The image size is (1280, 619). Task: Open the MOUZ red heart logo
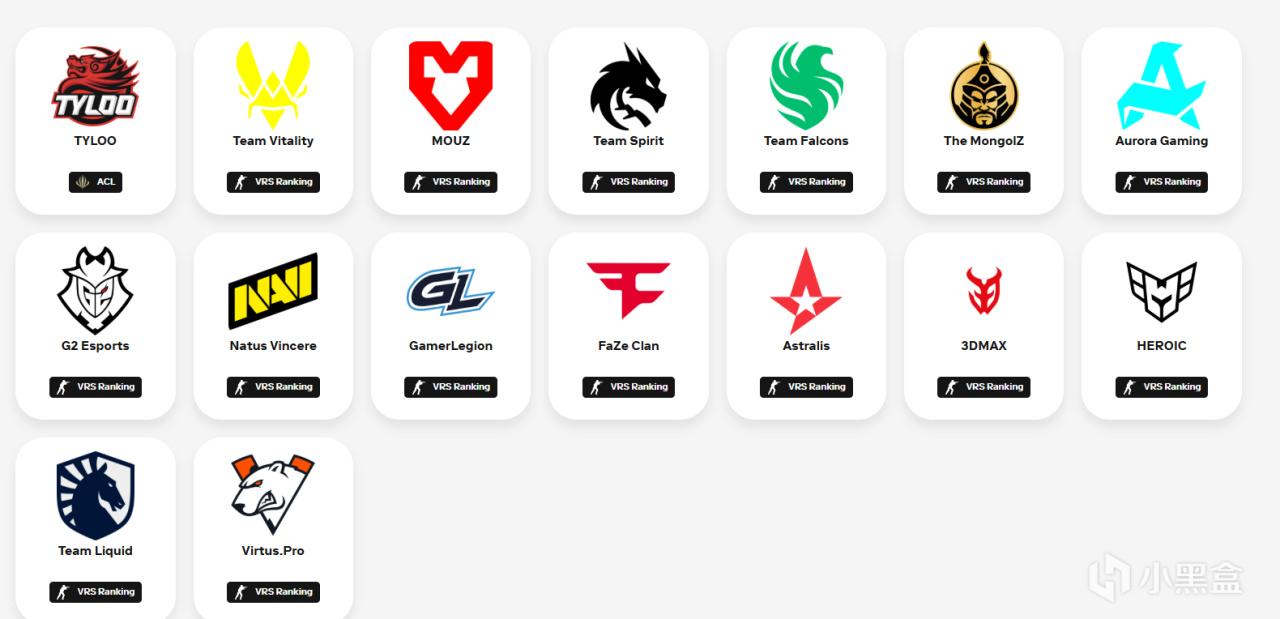coord(451,85)
